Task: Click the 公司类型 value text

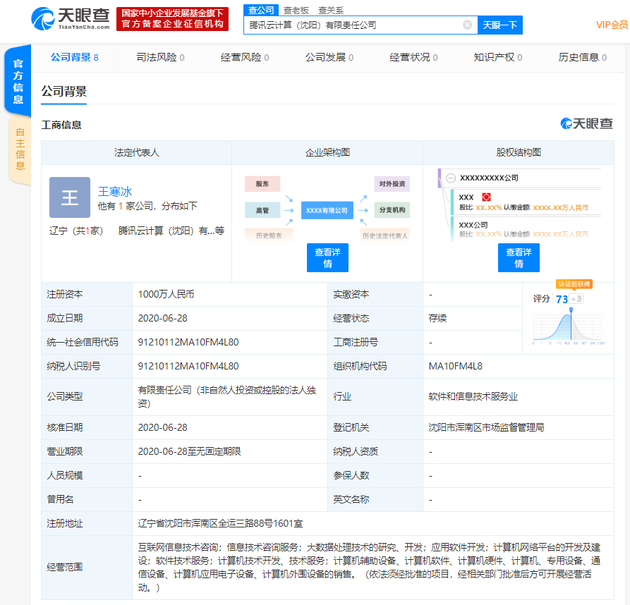Action: pos(227,397)
